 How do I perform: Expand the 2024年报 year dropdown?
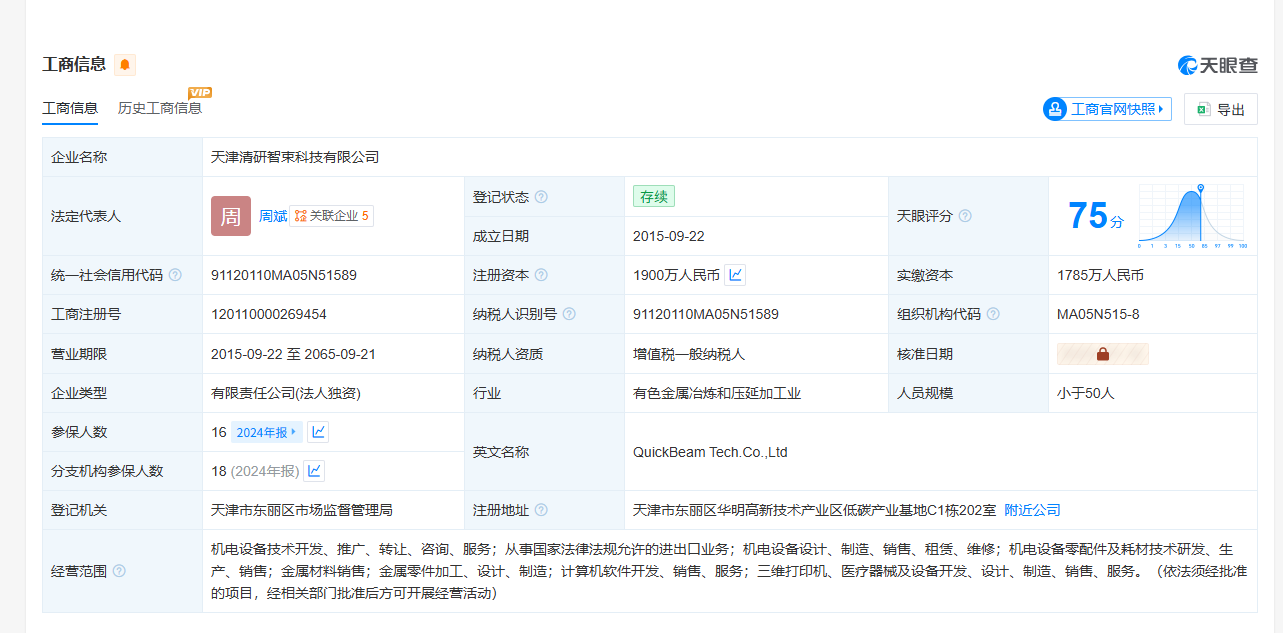click(x=267, y=432)
